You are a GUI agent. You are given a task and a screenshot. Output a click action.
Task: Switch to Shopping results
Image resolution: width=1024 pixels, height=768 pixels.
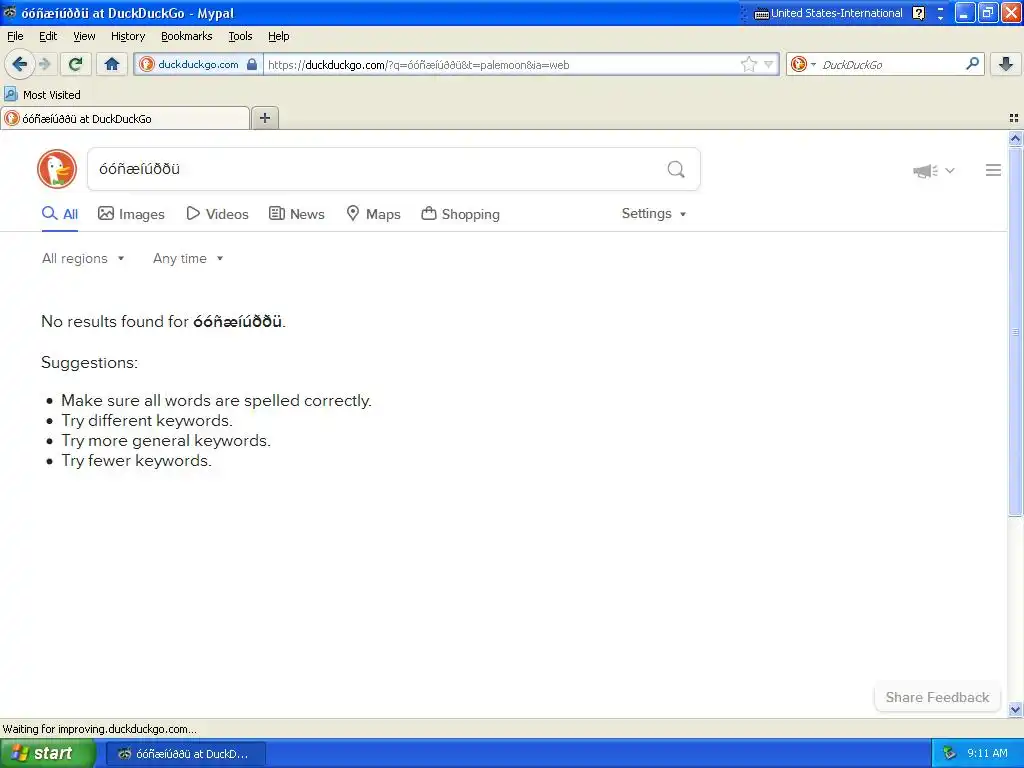(460, 214)
